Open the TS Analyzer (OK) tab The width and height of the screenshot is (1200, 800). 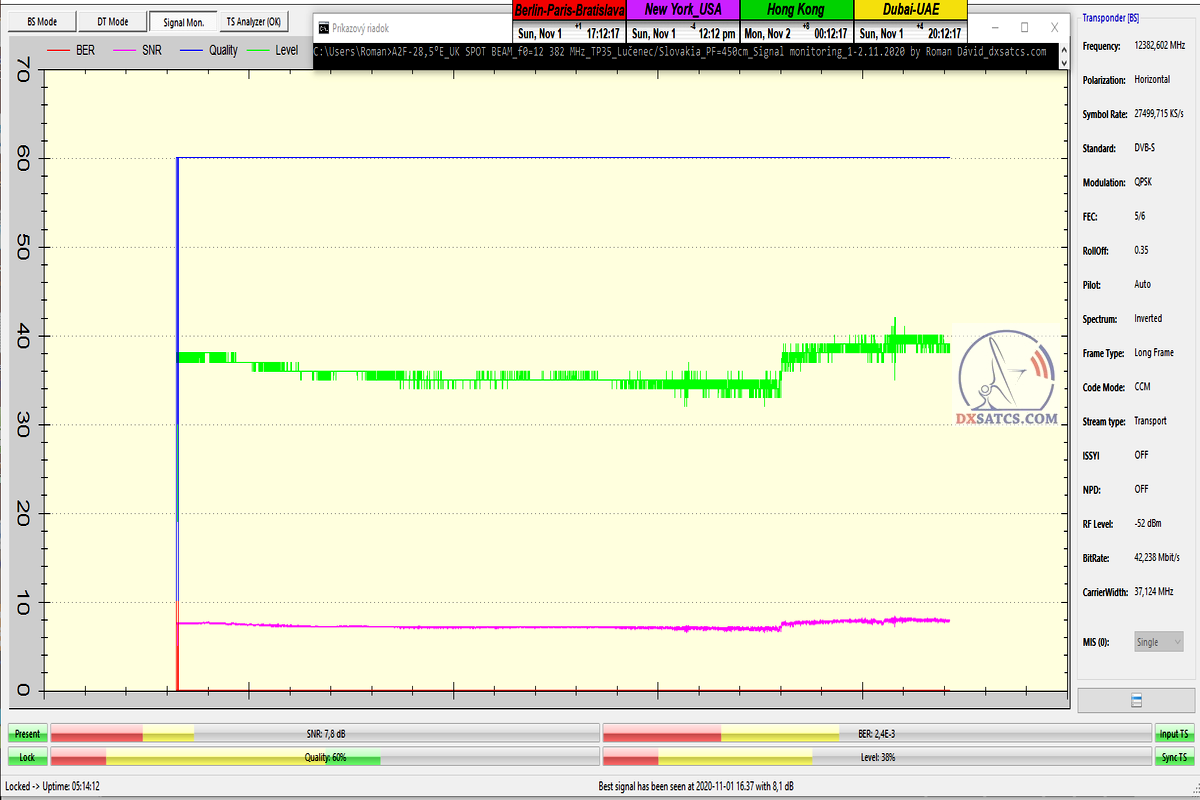253,21
